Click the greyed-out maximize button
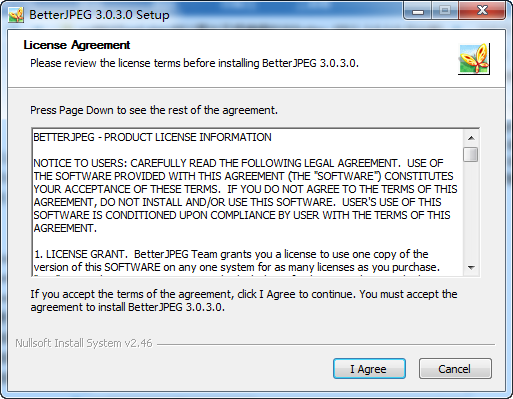 (x=445, y=11)
